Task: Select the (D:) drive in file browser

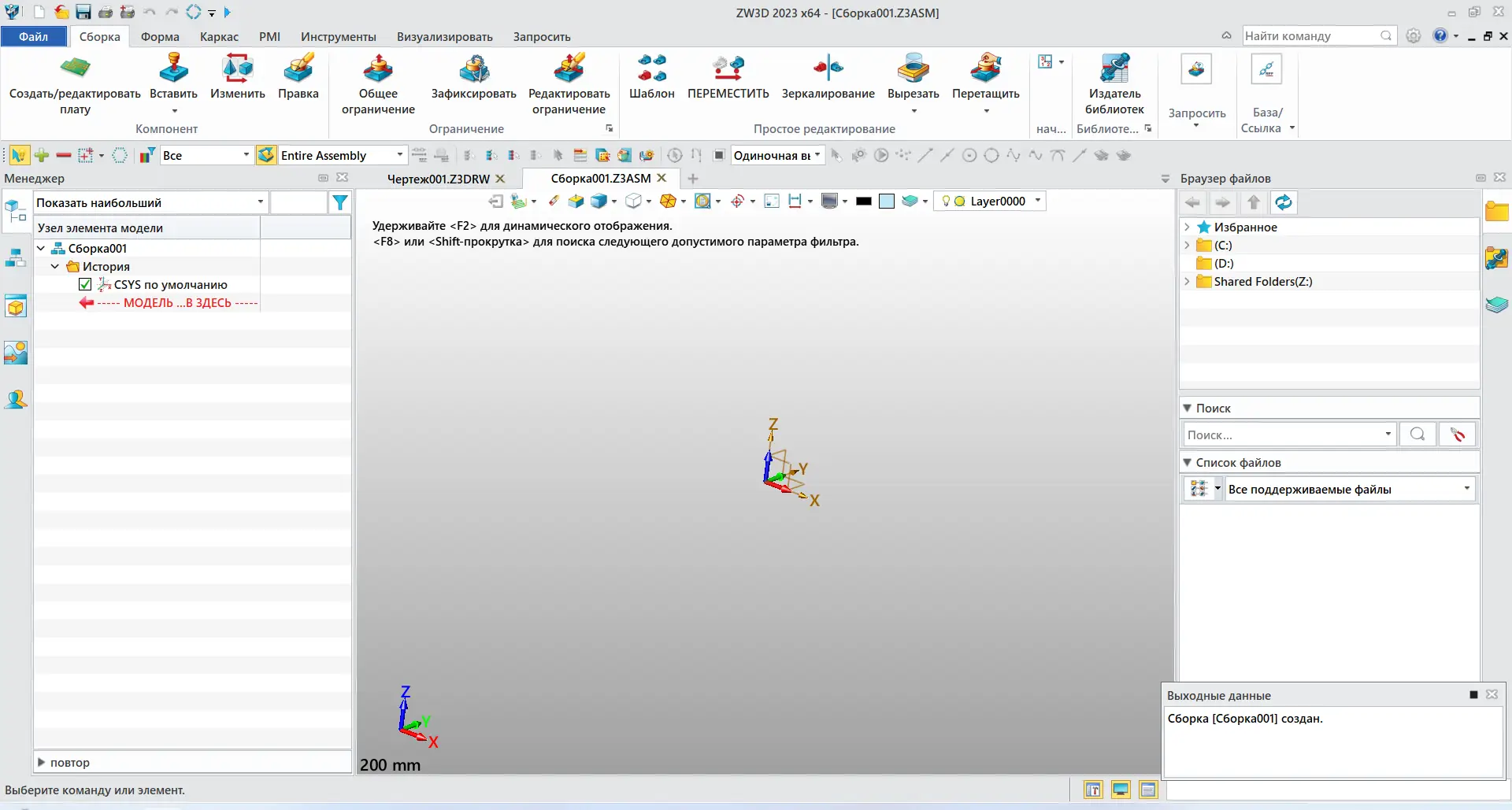Action: [1224, 264]
